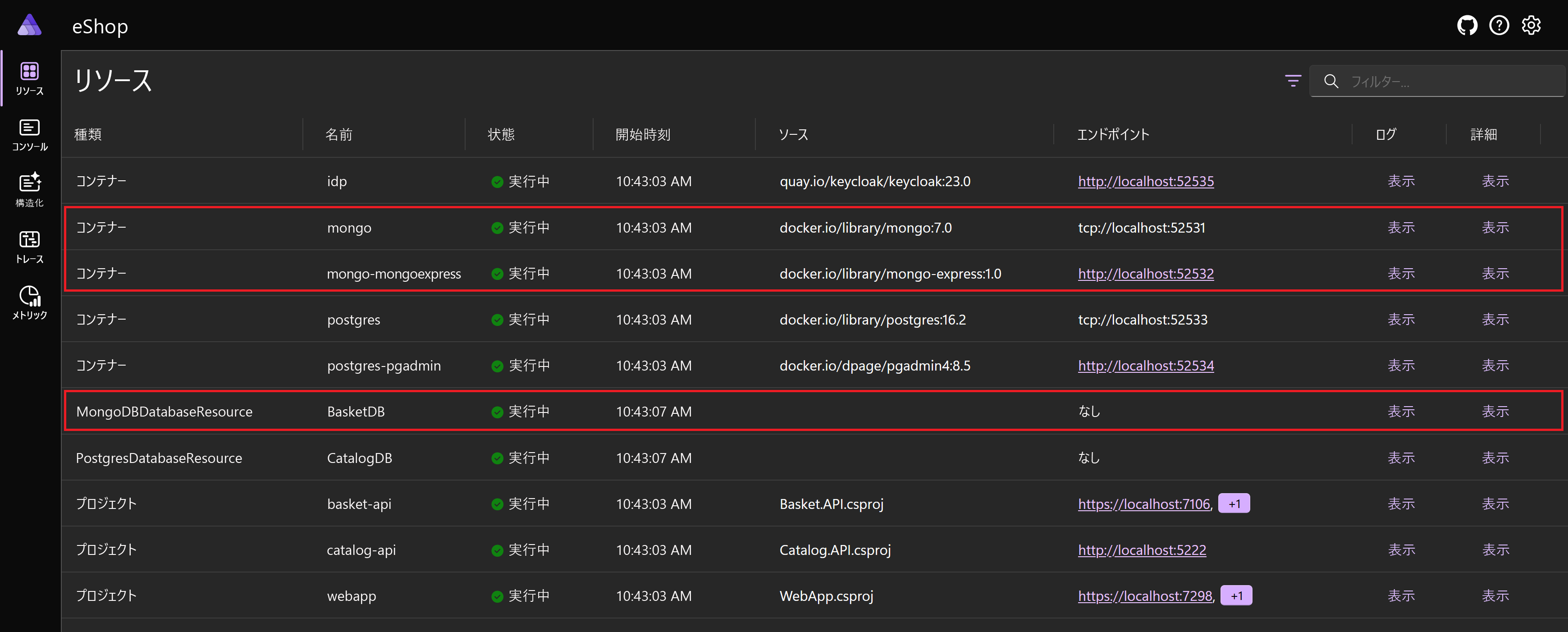
Task: Click the running status icon for mongo
Action: point(497,229)
